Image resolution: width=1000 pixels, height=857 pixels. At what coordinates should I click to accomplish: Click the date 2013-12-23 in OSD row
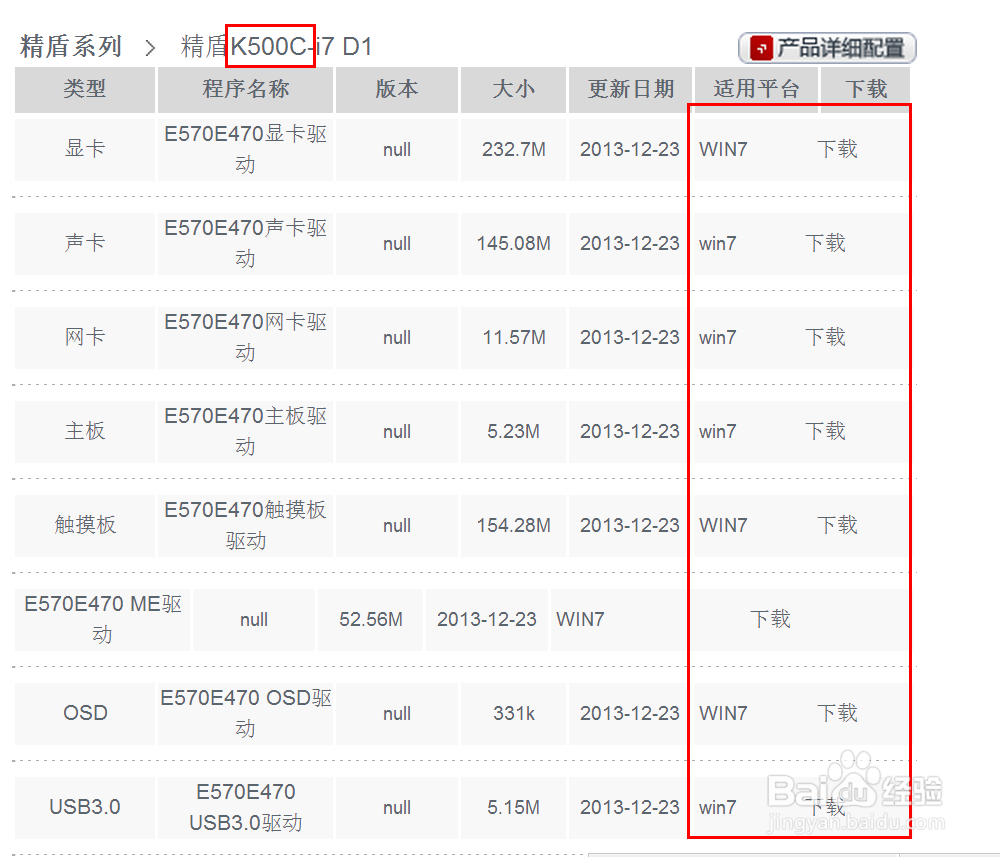point(630,713)
